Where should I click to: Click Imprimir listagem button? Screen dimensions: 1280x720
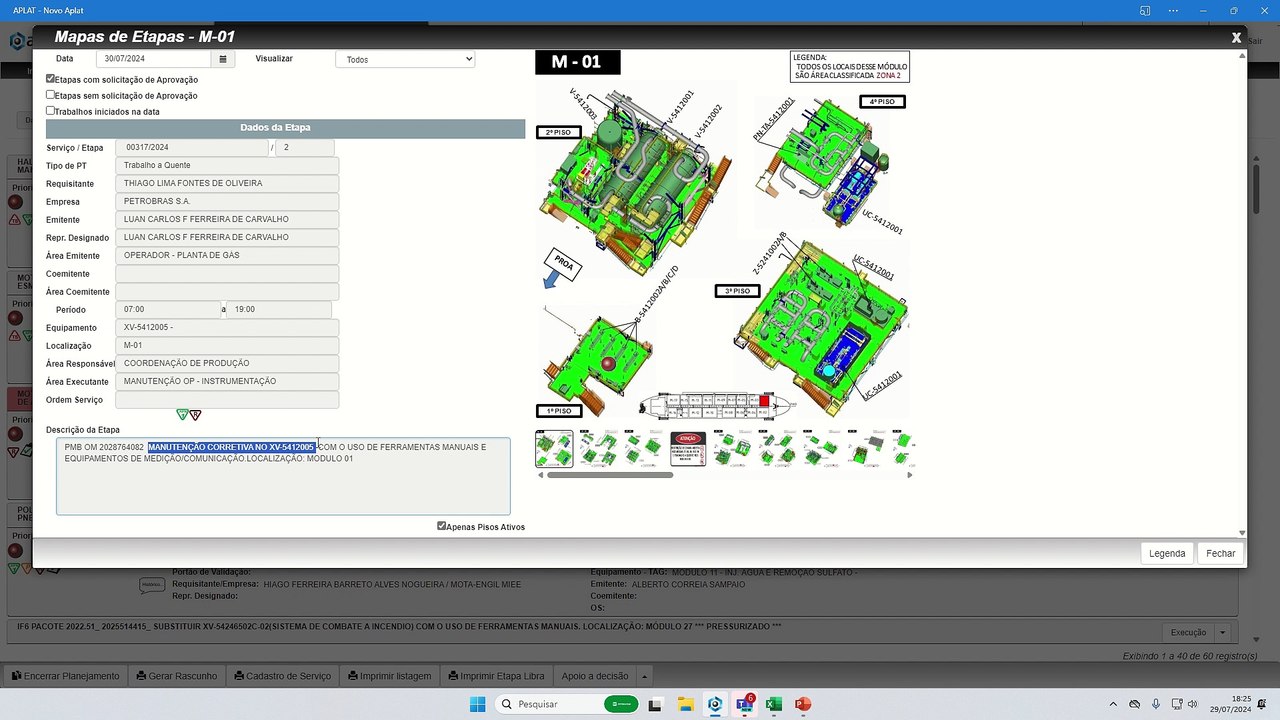coord(389,676)
